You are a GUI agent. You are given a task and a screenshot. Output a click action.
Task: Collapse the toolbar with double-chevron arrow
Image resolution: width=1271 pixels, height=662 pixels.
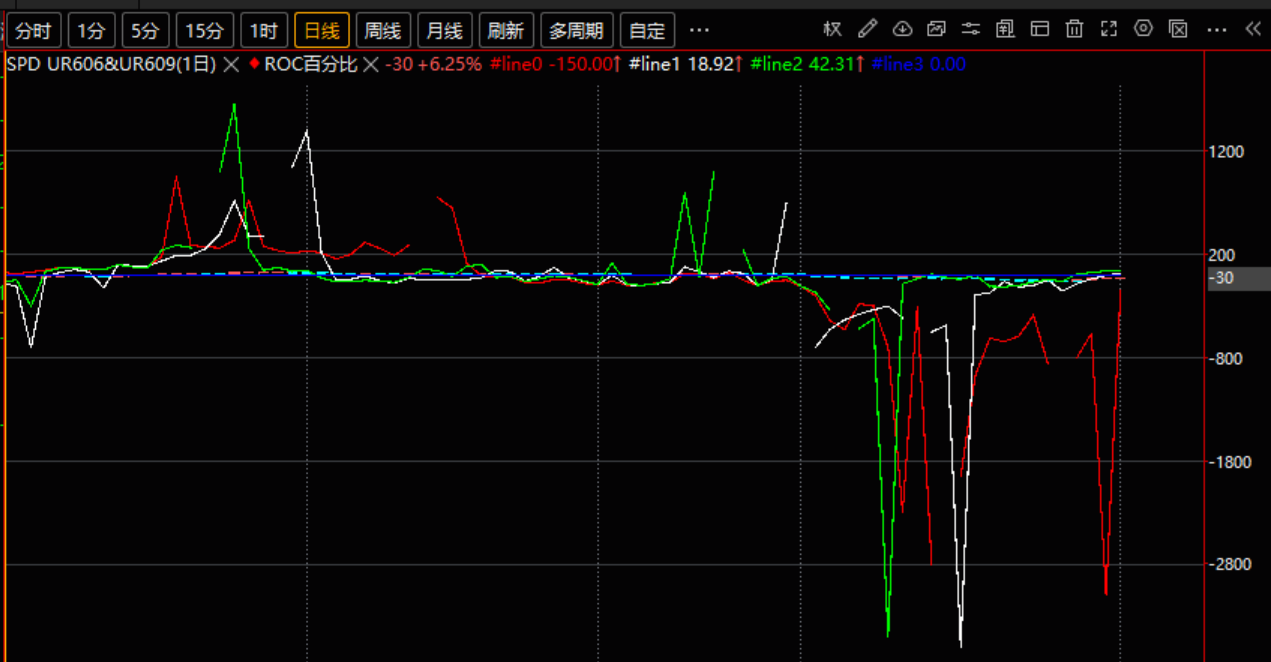(x=1252, y=29)
